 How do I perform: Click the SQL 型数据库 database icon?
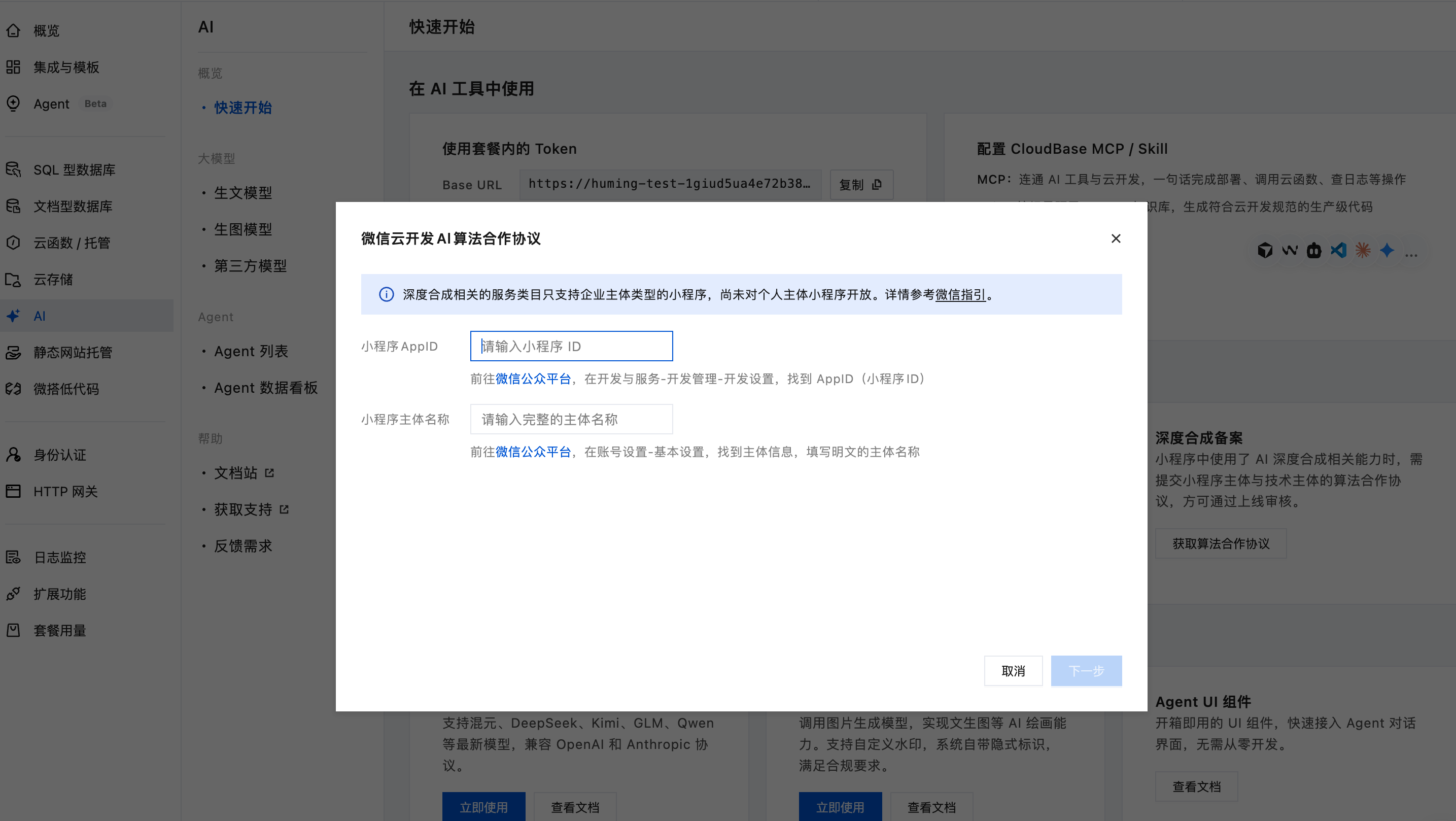click(14, 169)
